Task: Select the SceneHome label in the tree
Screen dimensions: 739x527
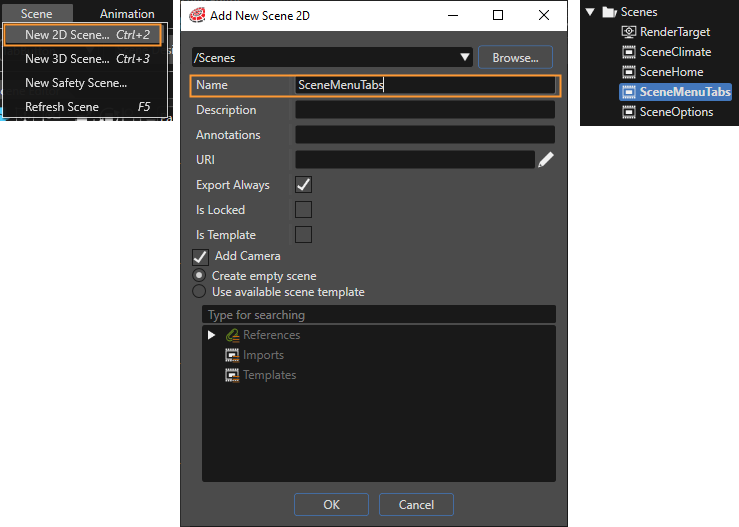Action: (x=672, y=72)
